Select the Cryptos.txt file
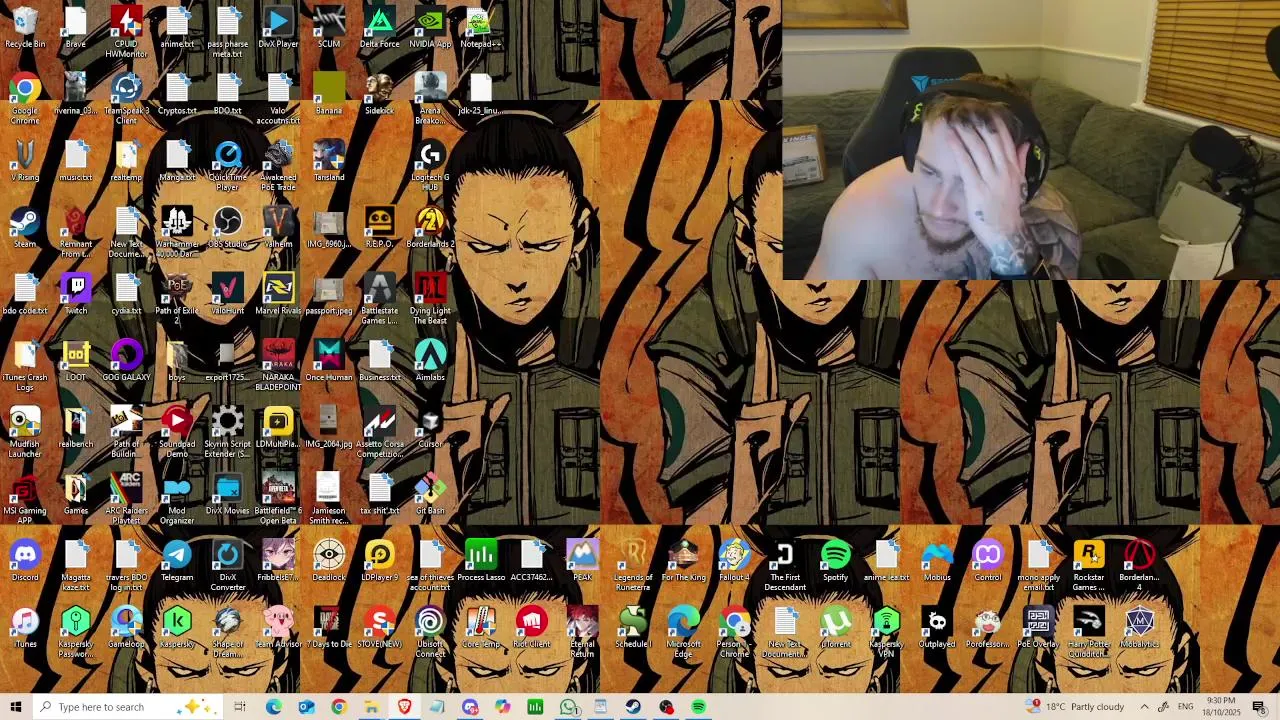Screen dimensions: 1280x720 pyautogui.click(x=177, y=94)
